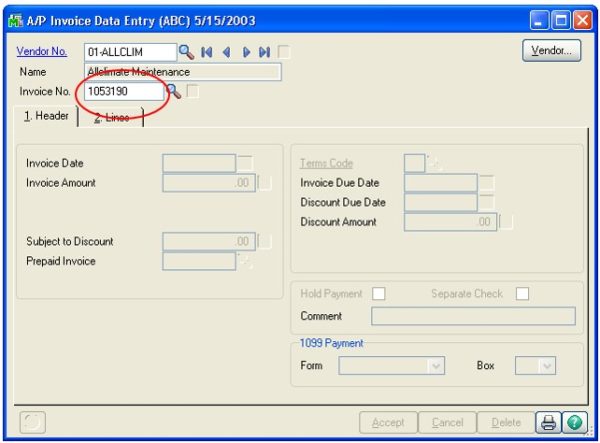The height and width of the screenshot is (443, 600).
Task: Jump to last vendor record
Action: [x=265, y=52]
